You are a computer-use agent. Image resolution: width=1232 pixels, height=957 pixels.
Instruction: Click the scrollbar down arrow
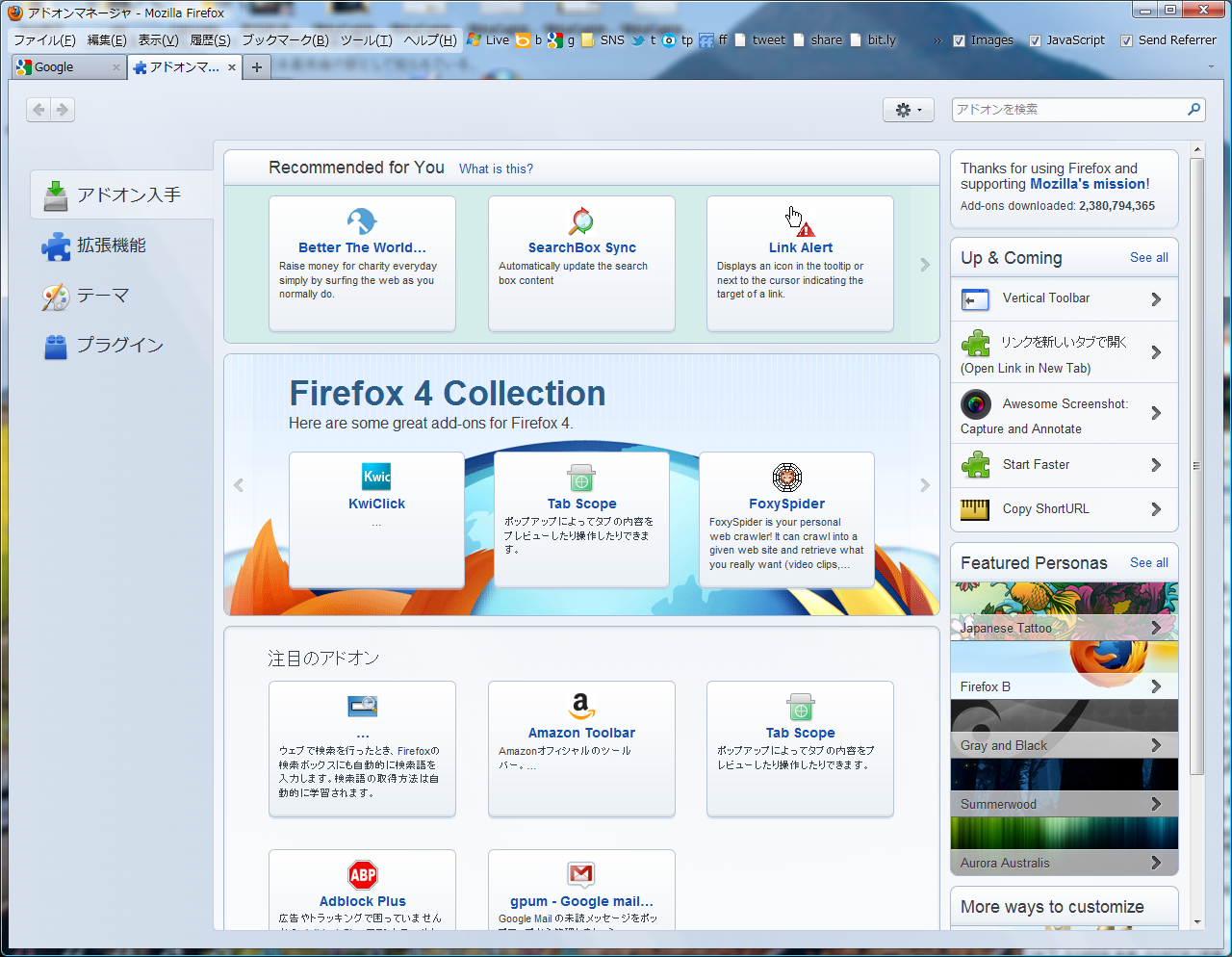click(x=1197, y=922)
